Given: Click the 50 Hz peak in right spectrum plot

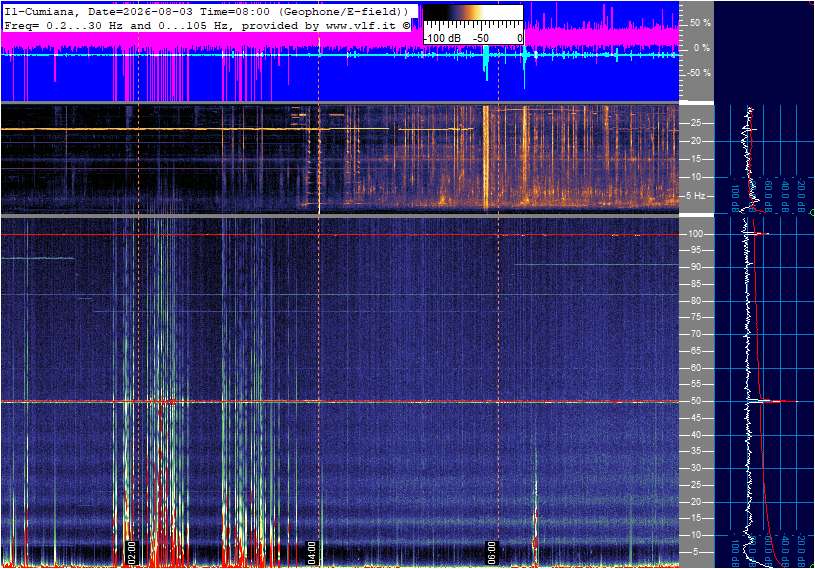Looking at the screenshot, I should (x=773, y=401).
